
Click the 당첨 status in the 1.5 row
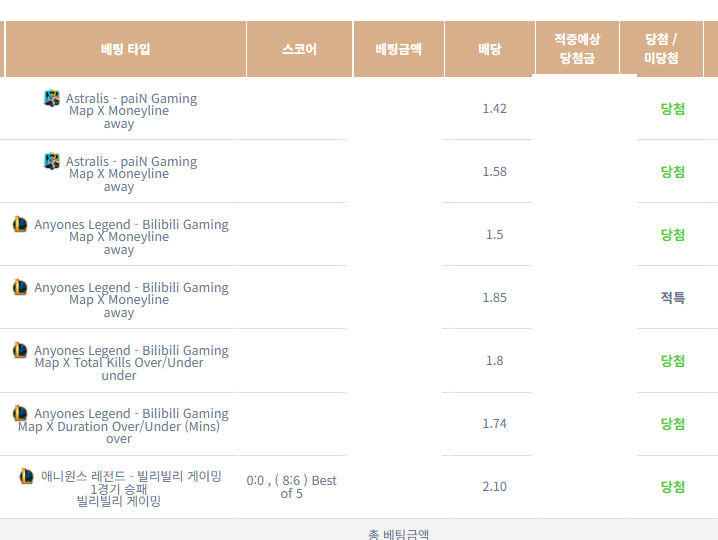(x=673, y=235)
